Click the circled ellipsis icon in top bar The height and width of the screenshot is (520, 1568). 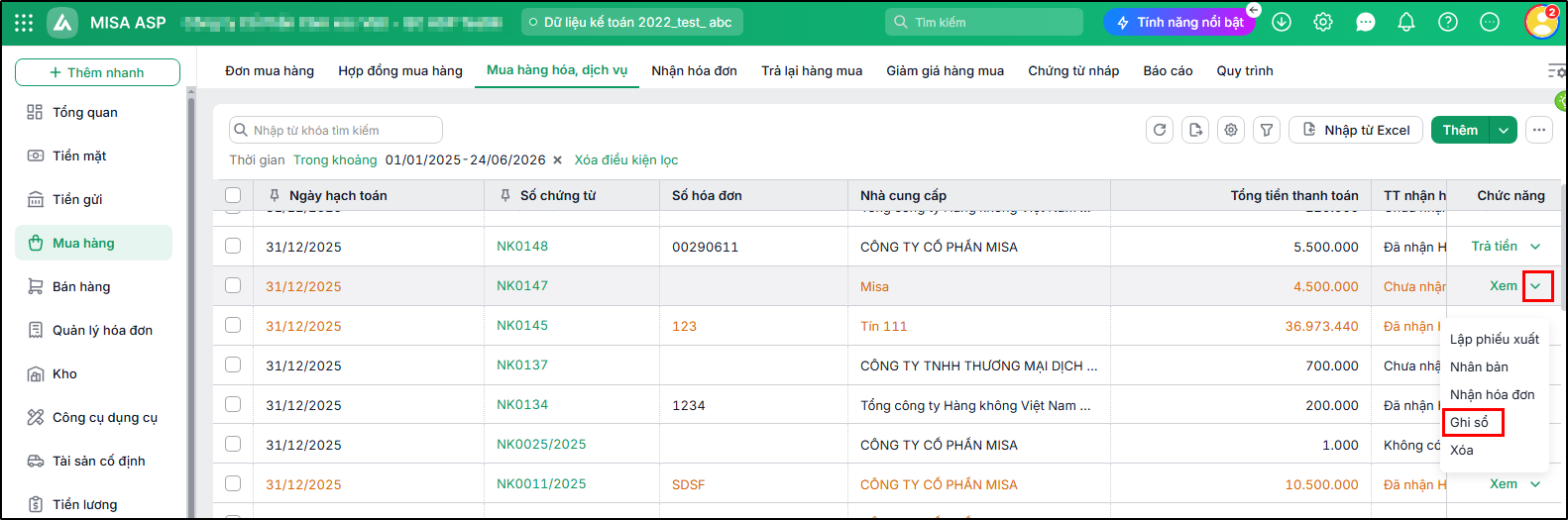(1490, 22)
